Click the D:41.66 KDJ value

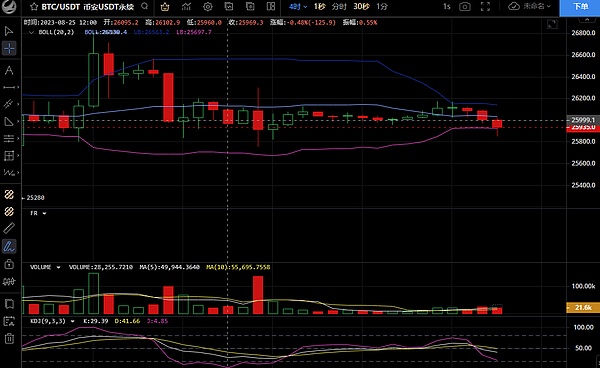pyautogui.click(x=127, y=321)
